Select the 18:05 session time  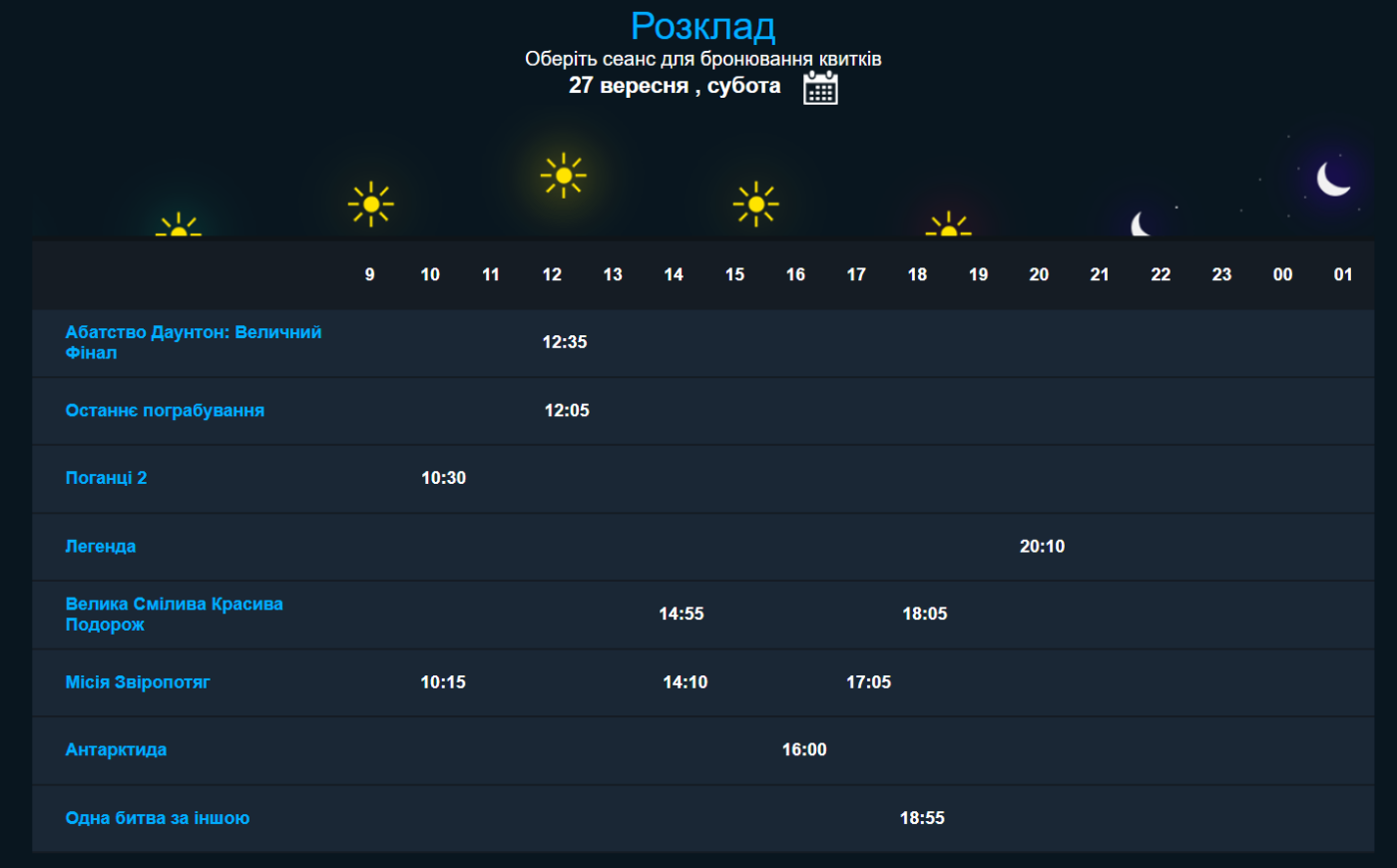(925, 614)
